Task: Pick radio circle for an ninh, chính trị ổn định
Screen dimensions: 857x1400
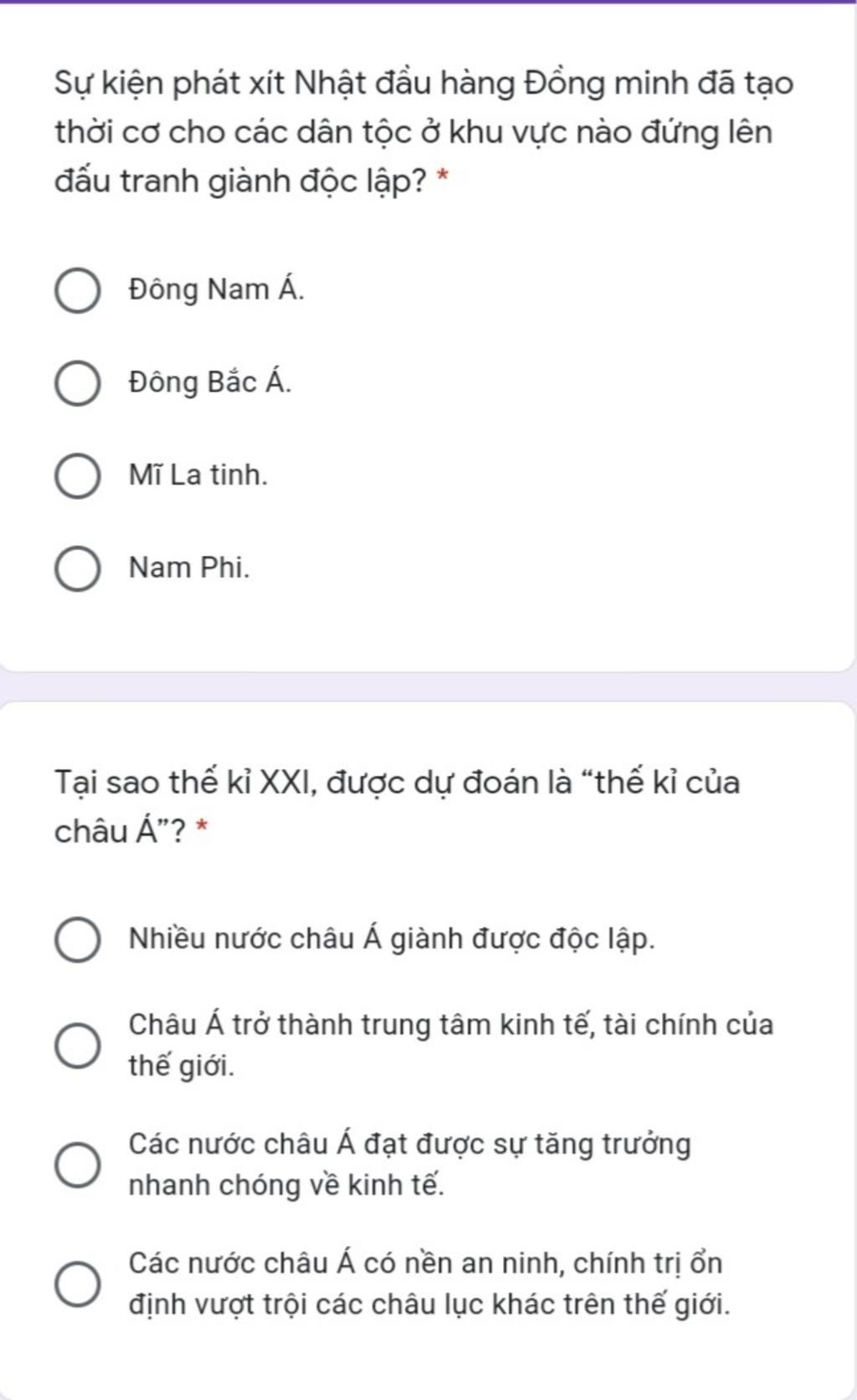Action: [x=78, y=1283]
